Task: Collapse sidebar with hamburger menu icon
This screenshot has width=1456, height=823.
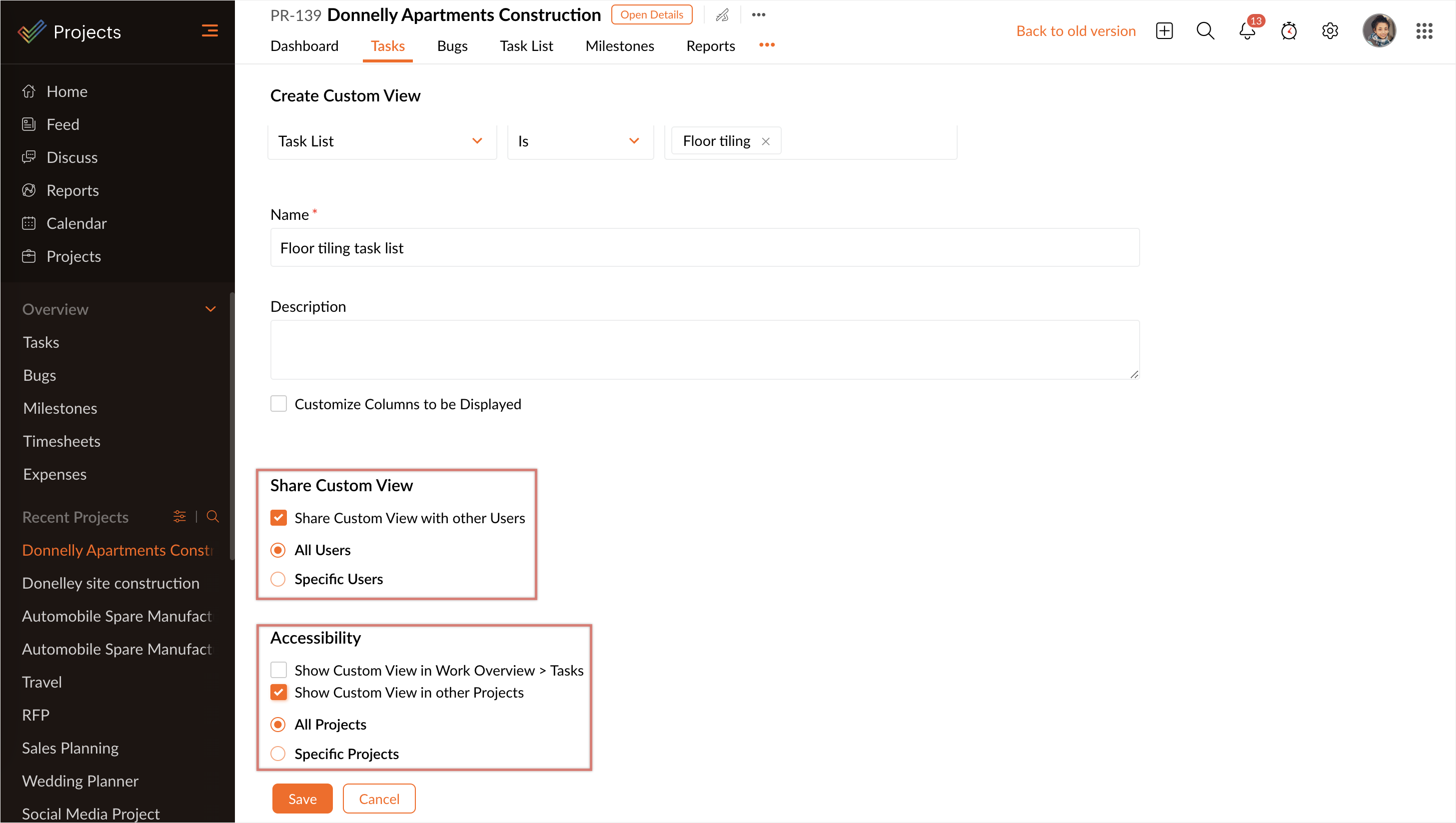Action: point(210,31)
